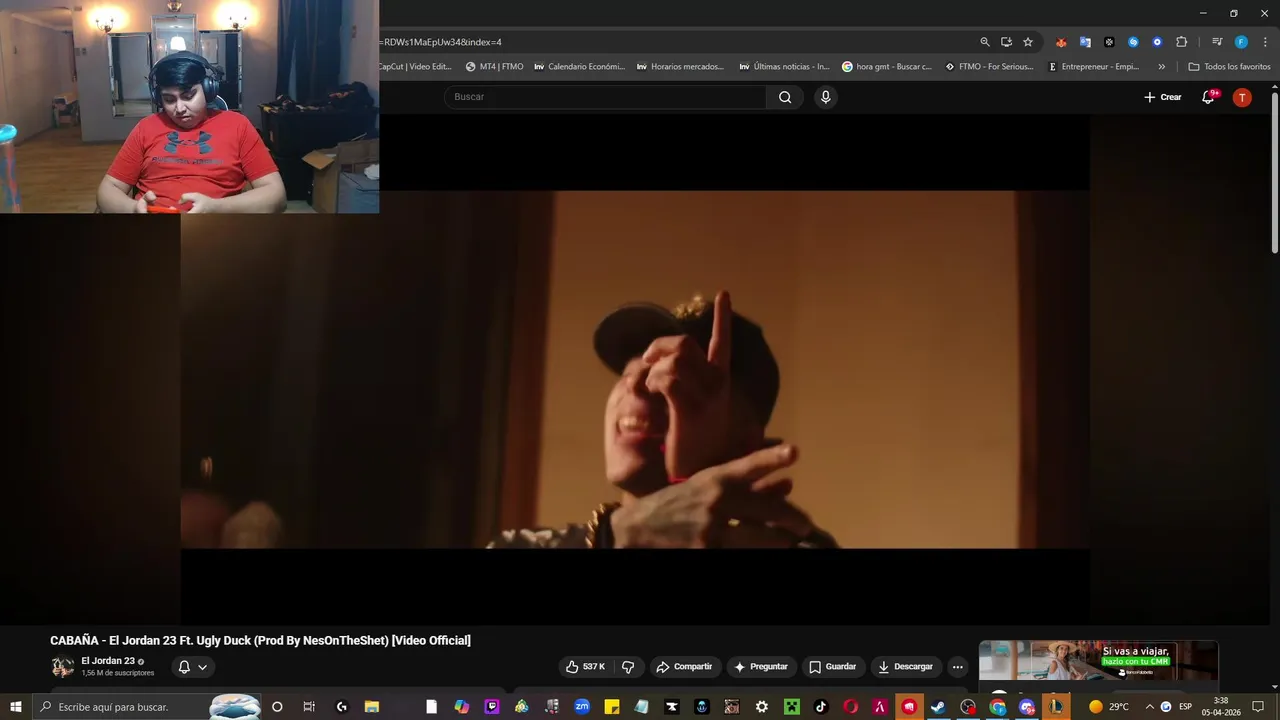Click the Descargar download button
1280x720 pixels.
click(905, 667)
